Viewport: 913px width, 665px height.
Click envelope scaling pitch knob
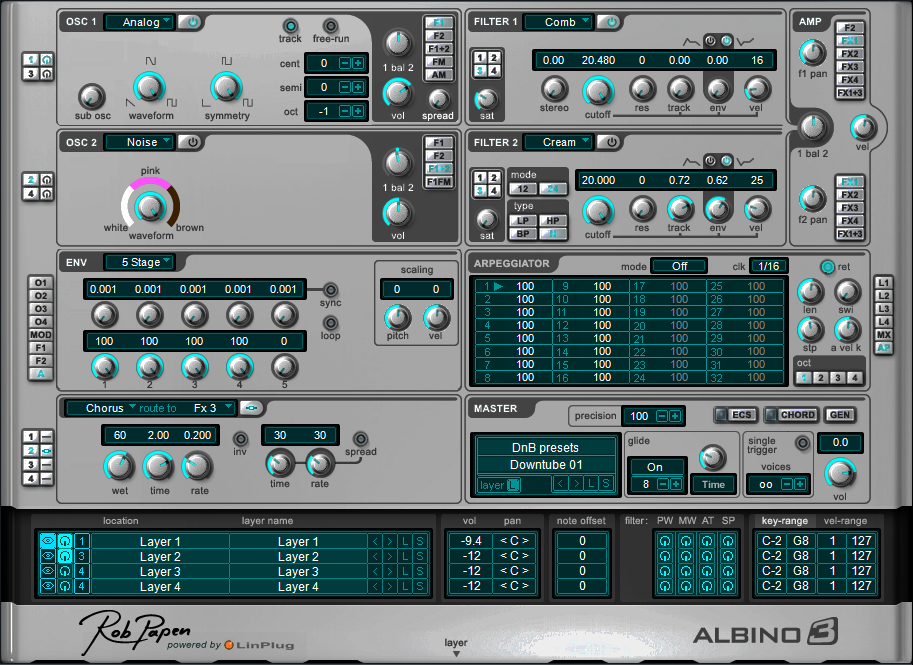(398, 317)
